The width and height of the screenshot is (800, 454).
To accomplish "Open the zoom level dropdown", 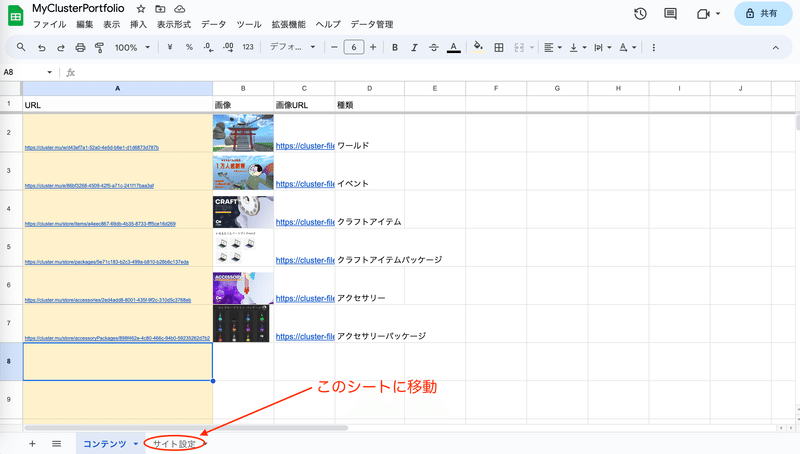I will click(x=132, y=47).
